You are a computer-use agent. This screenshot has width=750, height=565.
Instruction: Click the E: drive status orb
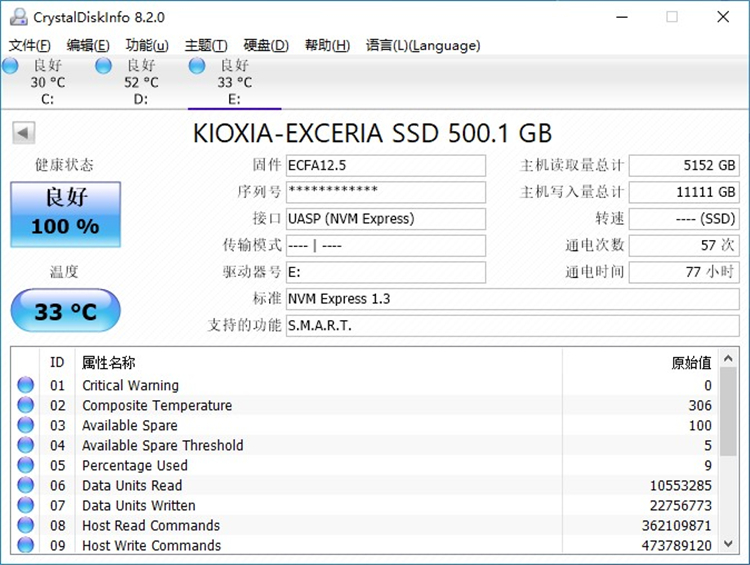pyautogui.click(x=196, y=66)
